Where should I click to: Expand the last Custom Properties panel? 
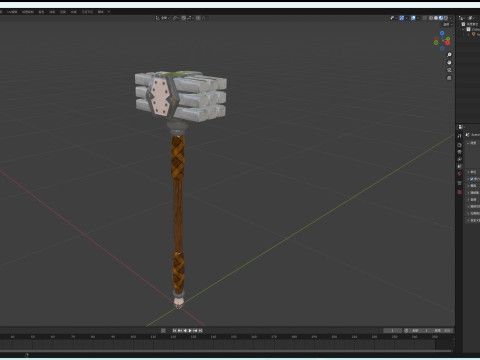[468, 220]
